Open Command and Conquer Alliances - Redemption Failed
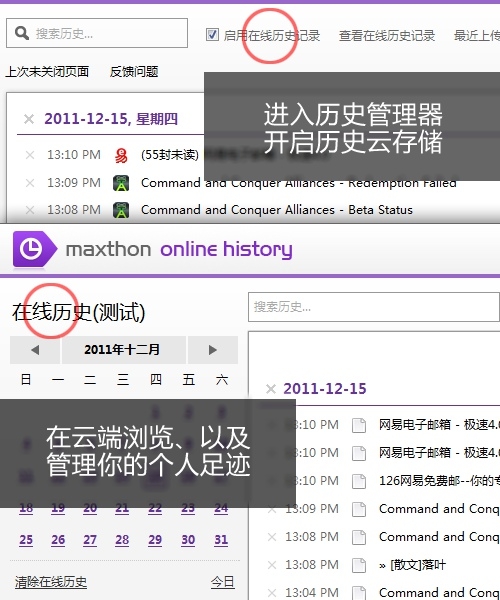The width and height of the screenshot is (500, 600). click(x=299, y=183)
